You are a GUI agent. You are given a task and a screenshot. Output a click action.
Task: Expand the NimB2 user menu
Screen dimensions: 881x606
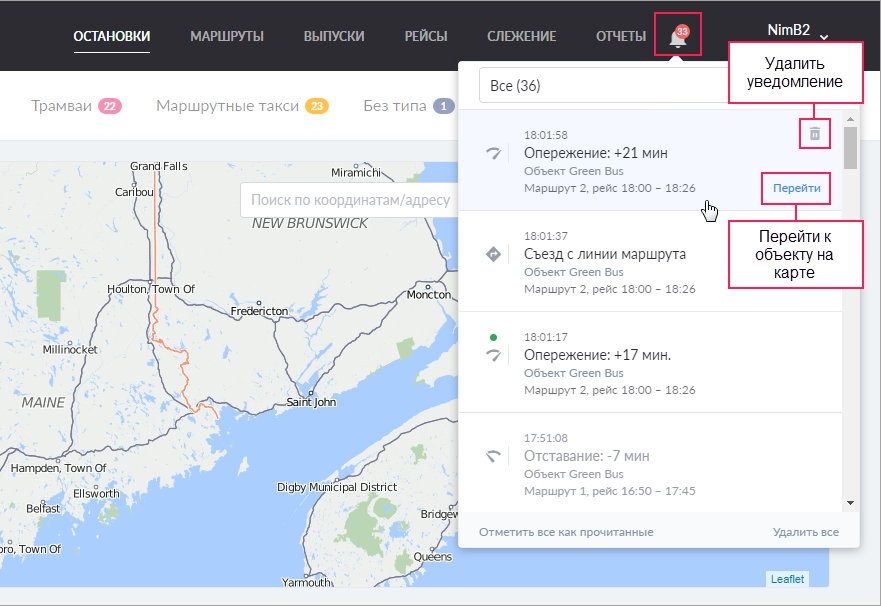(798, 30)
